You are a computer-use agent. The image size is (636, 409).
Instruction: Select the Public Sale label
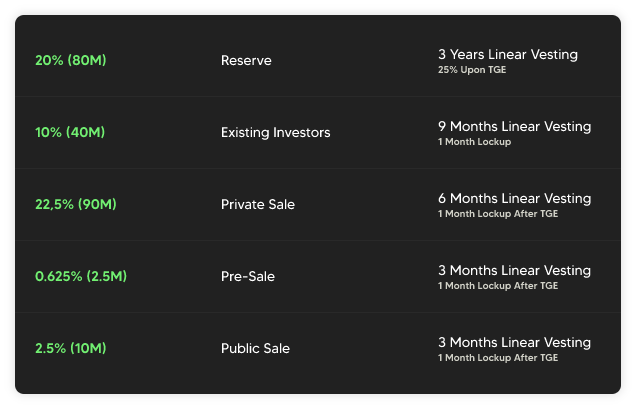(256, 349)
